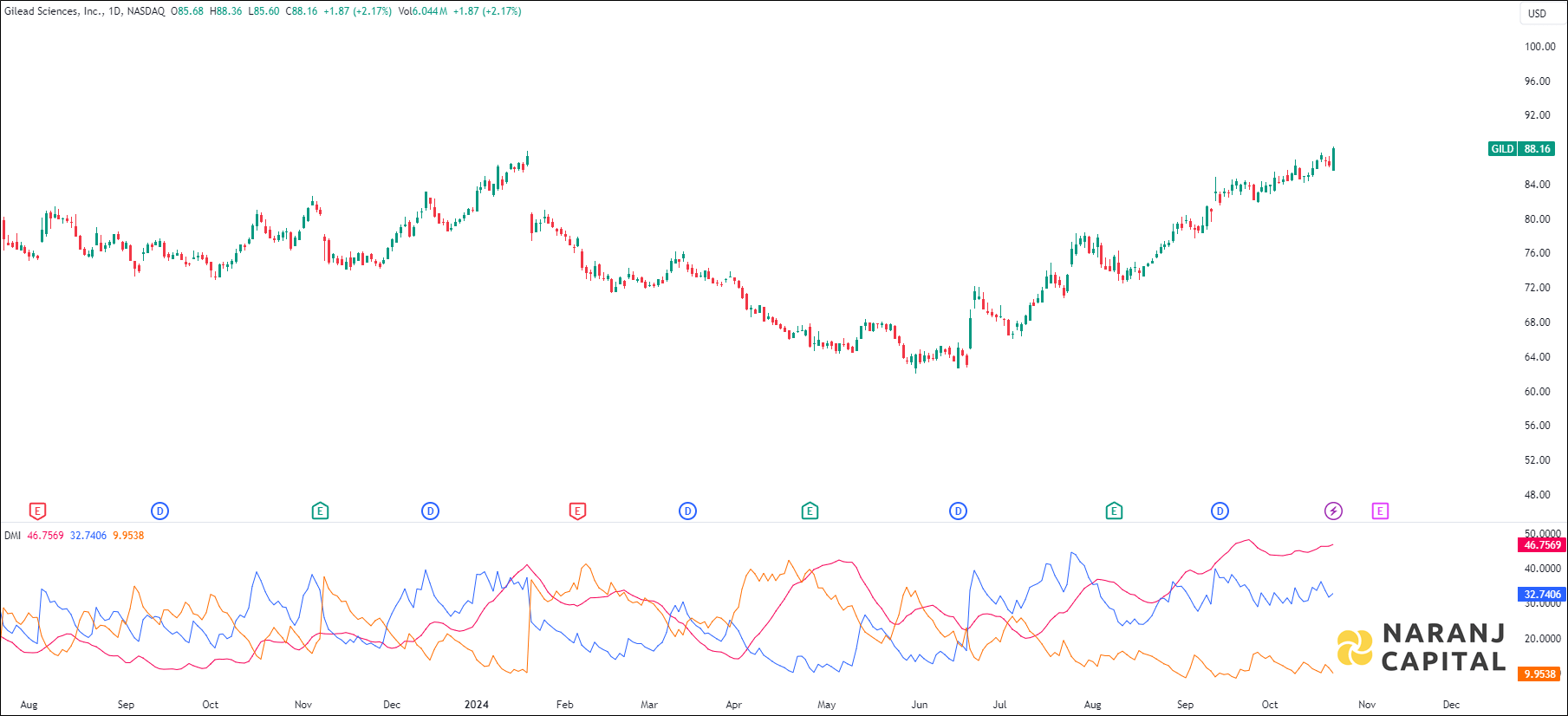
Task: Click the pink 46.7569 ADX value tag
Action: click(x=1542, y=545)
